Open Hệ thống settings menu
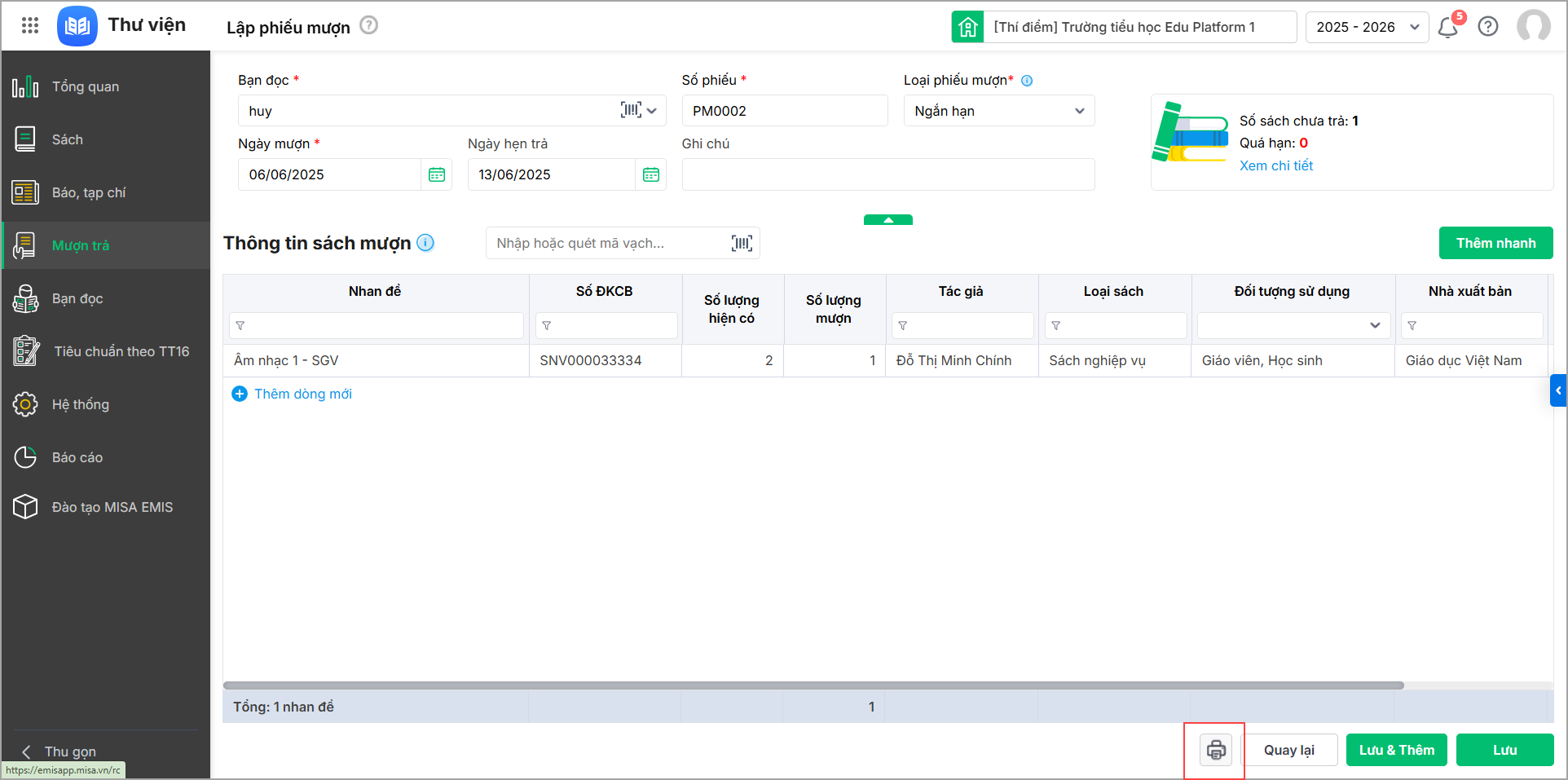 [x=106, y=404]
